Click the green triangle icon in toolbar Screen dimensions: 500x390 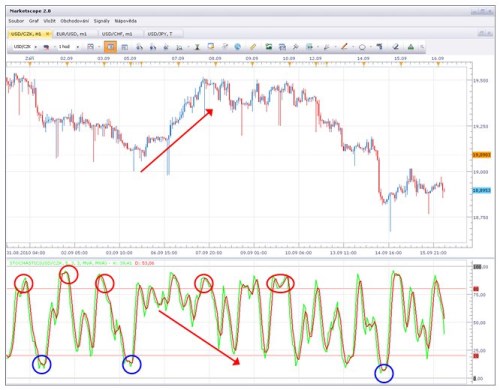tap(411, 47)
